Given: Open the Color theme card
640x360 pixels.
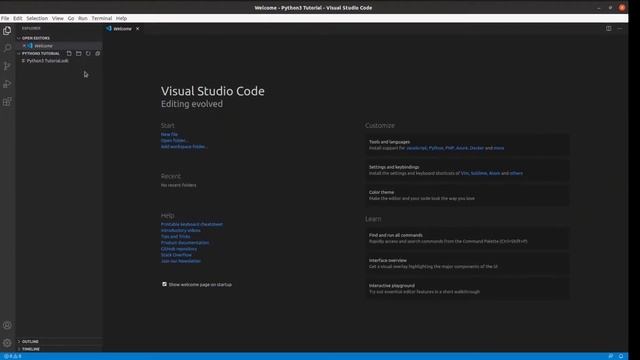Looking at the screenshot, I should (x=467, y=195).
